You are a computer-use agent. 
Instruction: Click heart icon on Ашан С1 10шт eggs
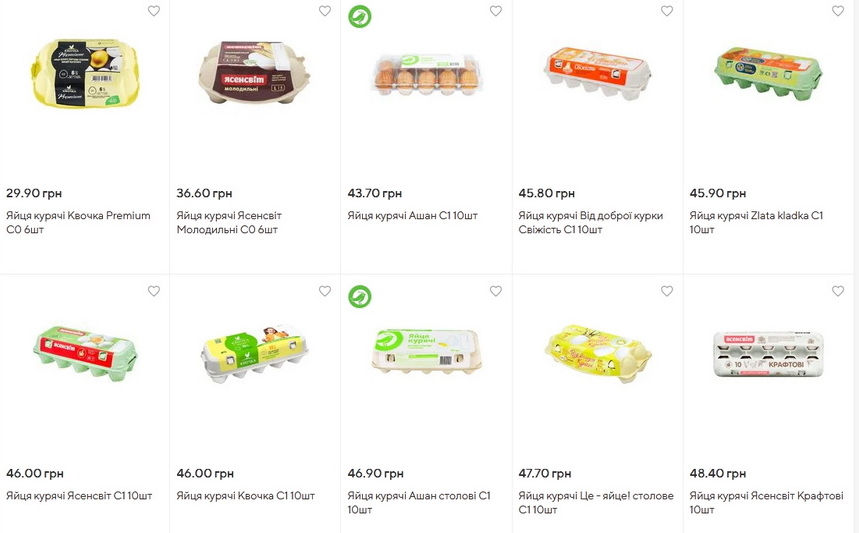pyautogui.click(x=495, y=11)
